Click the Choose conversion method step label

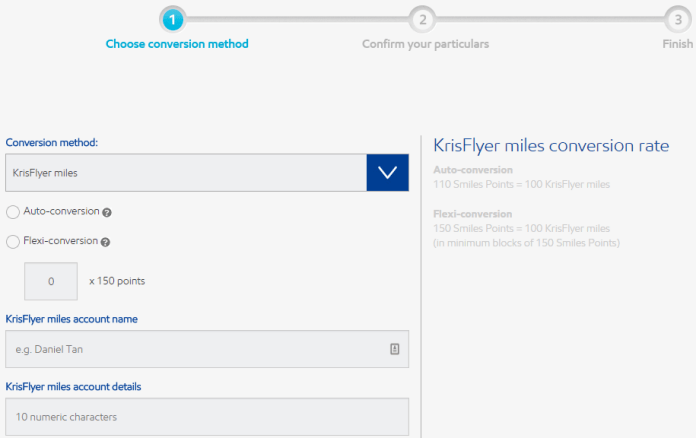(x=177, y=44)
